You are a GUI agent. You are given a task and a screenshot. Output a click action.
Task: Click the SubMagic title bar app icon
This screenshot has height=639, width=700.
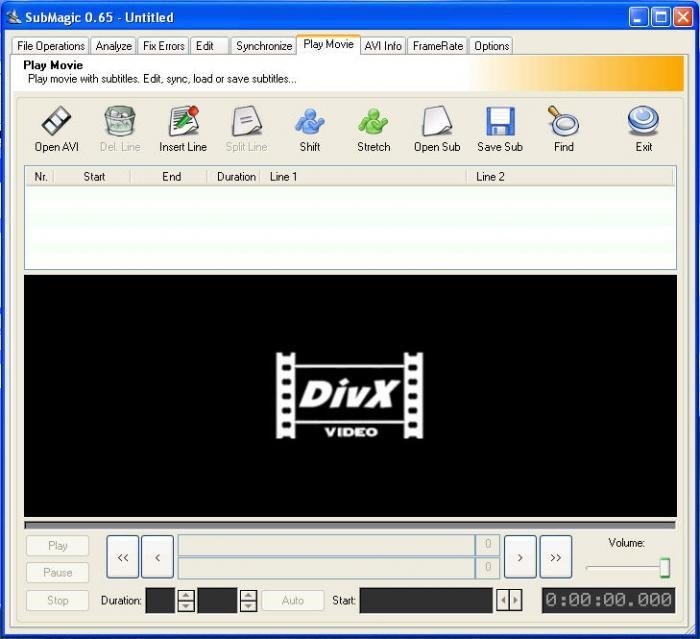(x=14, y=17)
